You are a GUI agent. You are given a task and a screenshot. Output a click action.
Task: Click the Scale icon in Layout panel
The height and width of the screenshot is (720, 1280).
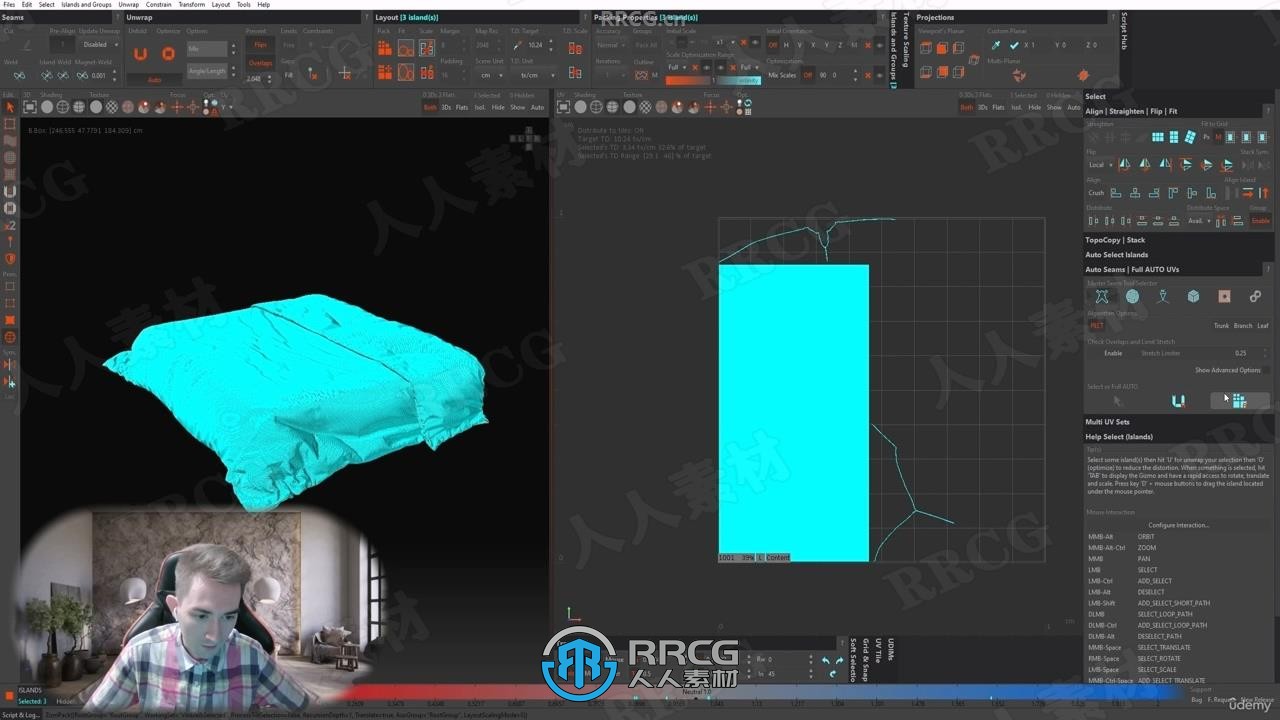coord(427,50)
